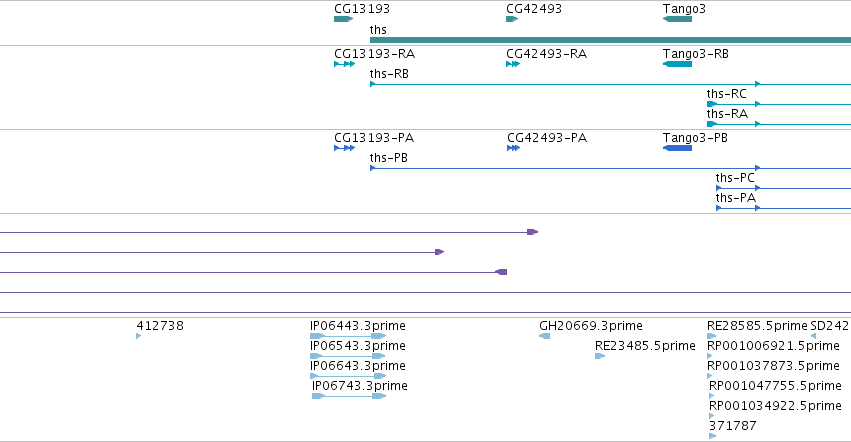Select the GH20669.3prime EST arrow
This screenshot has height=442, width=851.
(x=544, y=336)
